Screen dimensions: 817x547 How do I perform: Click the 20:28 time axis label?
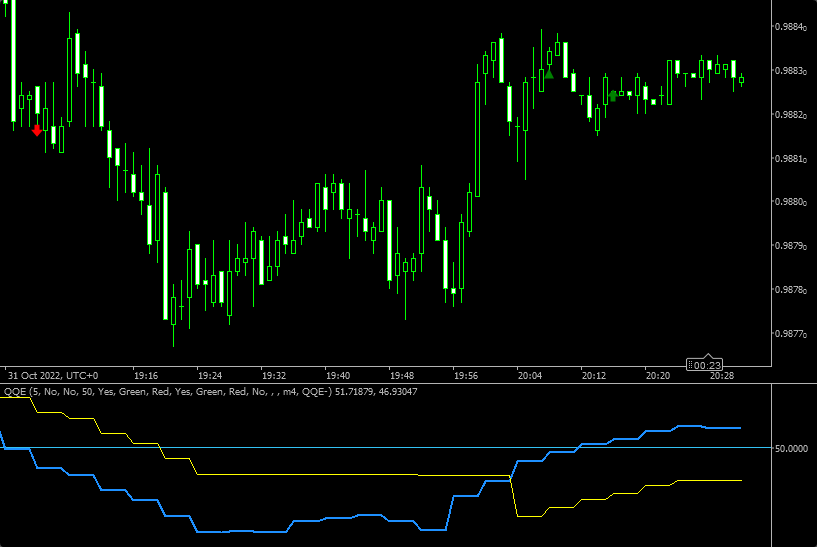(x=721, y=377)
